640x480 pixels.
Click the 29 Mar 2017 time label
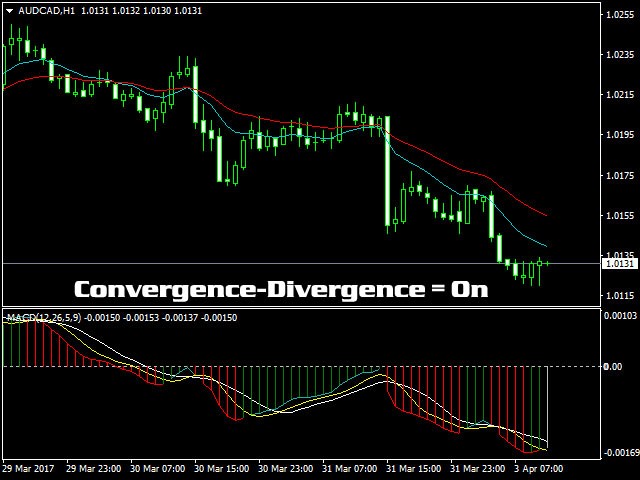pos(28,469)
